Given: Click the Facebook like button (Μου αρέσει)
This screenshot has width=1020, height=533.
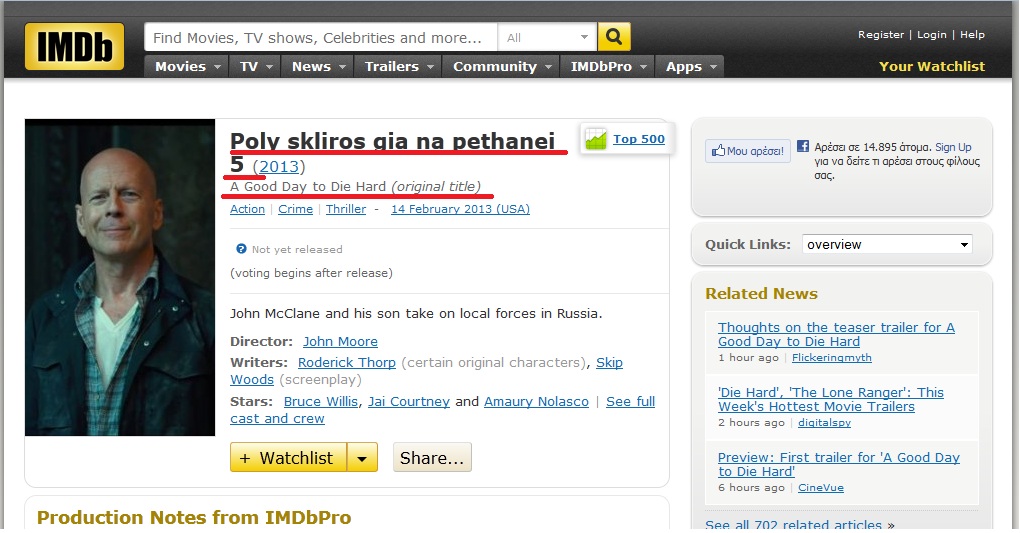Looking at the screenshot, I should [747, 151].
